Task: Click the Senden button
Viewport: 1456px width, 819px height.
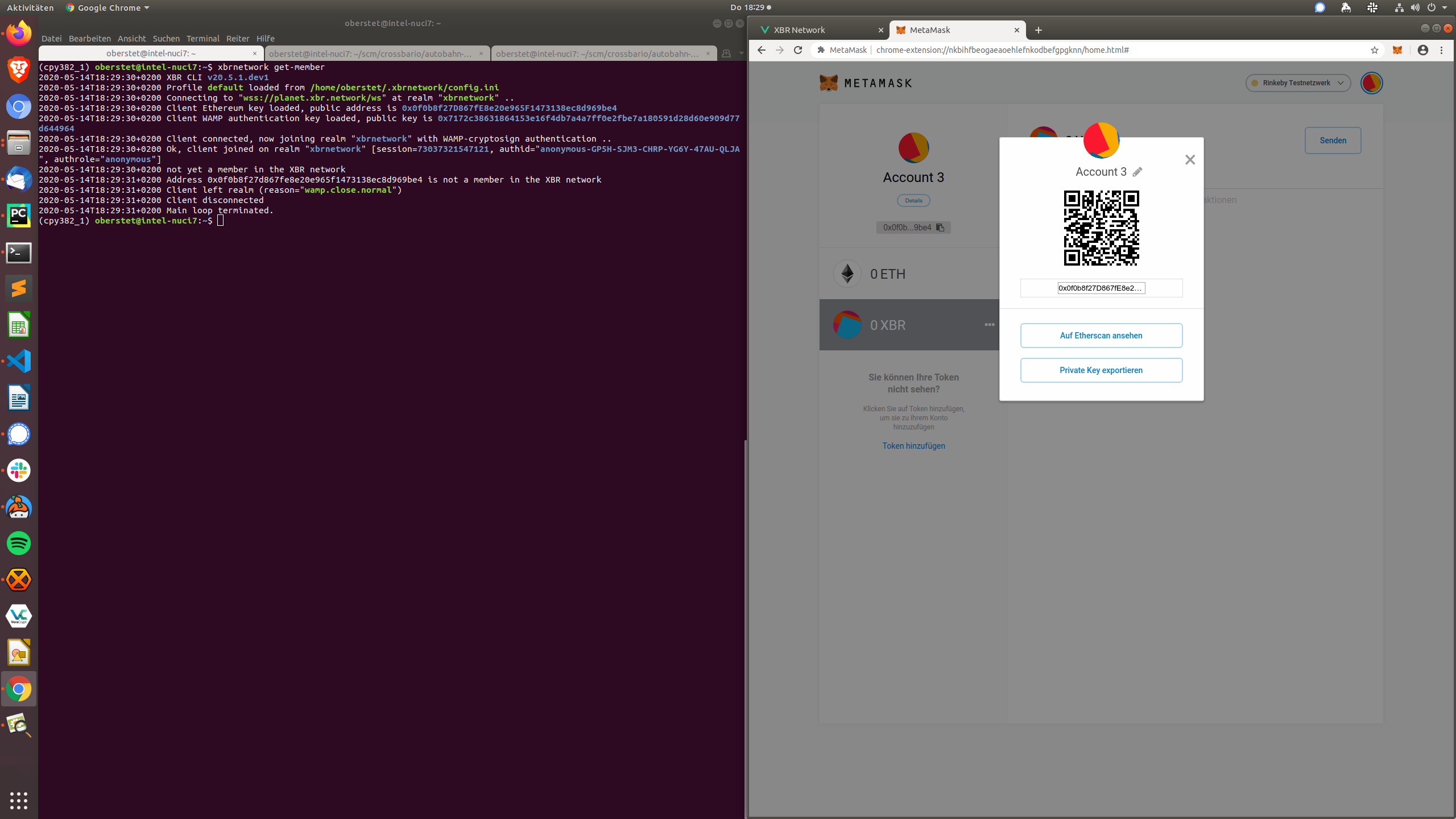Action: [x=1333, y=140]
